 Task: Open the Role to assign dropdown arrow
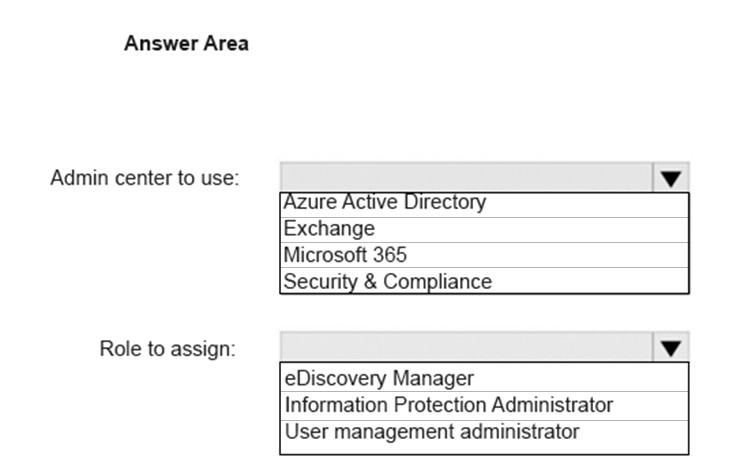point(670,347)
